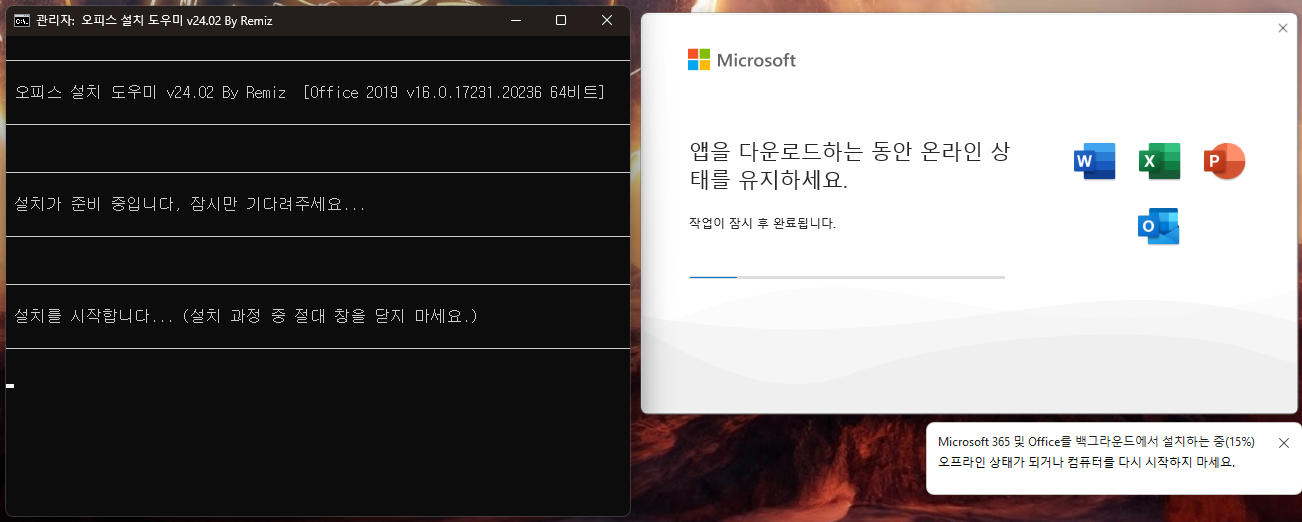Click '설치를 시작합니다' line in console
Image resolution: width=1302 pixels, height=522 pixels.
pos(246,316)
